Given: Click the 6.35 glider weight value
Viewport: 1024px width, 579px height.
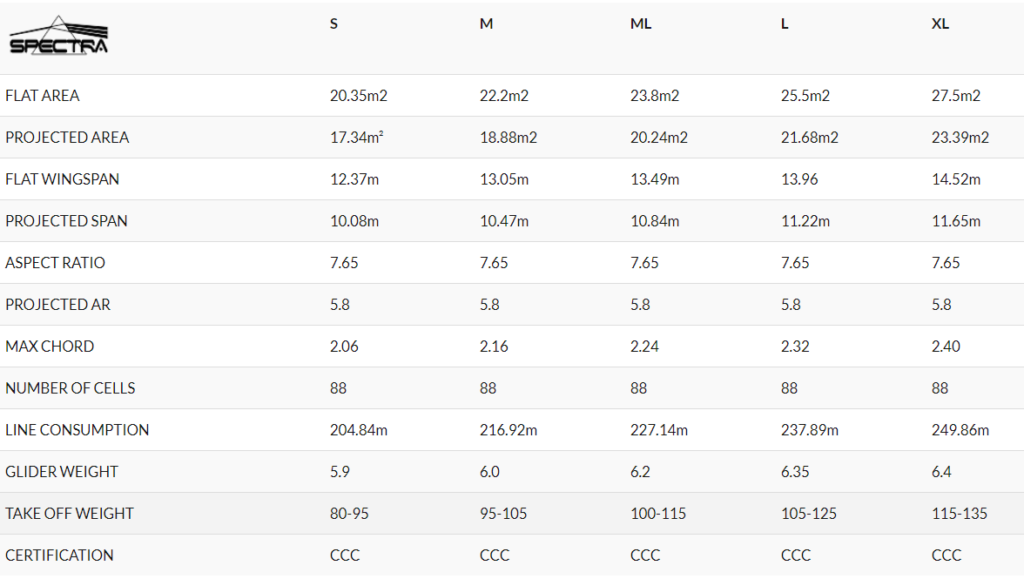Looking at the screenshot, I should point(795,472).
